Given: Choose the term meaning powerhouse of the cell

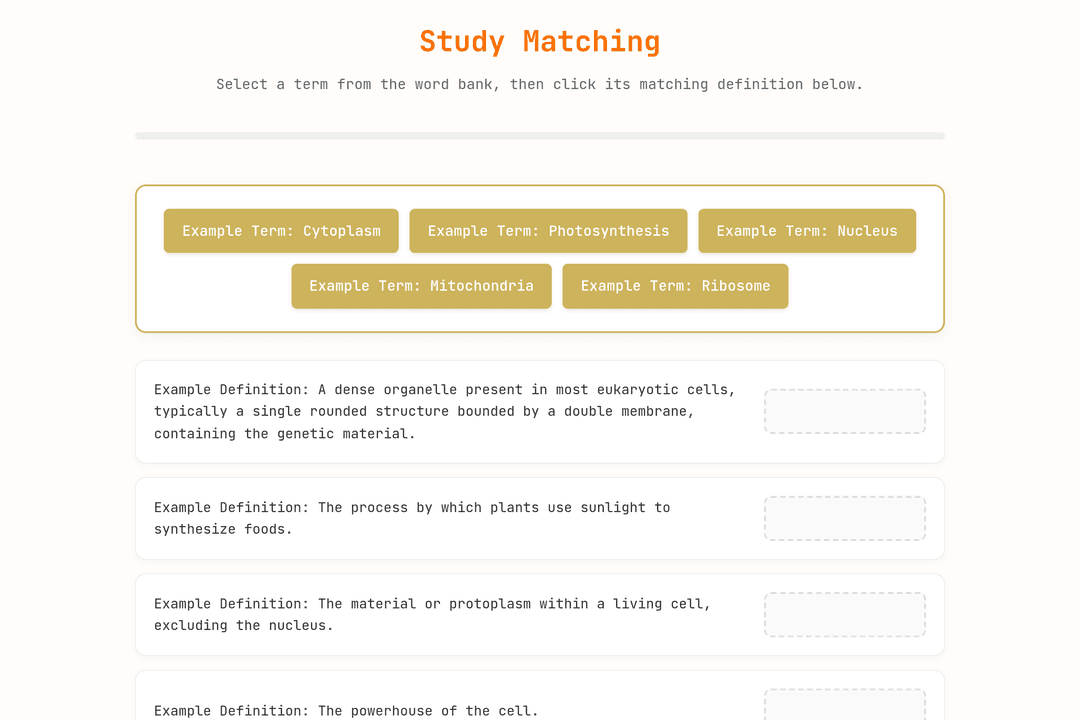Looking at the screenshot, I should coord(422,286).
